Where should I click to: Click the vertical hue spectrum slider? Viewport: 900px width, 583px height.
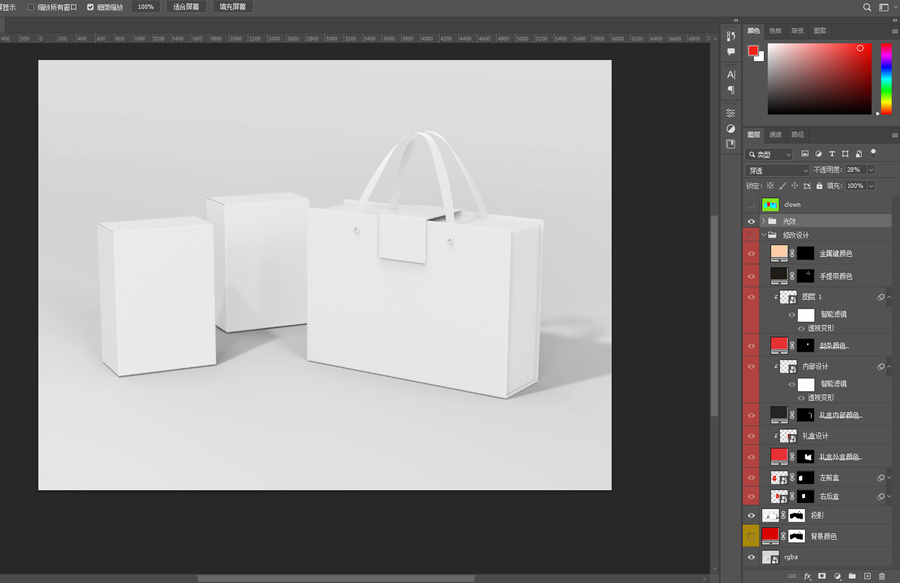click(886, 79)
